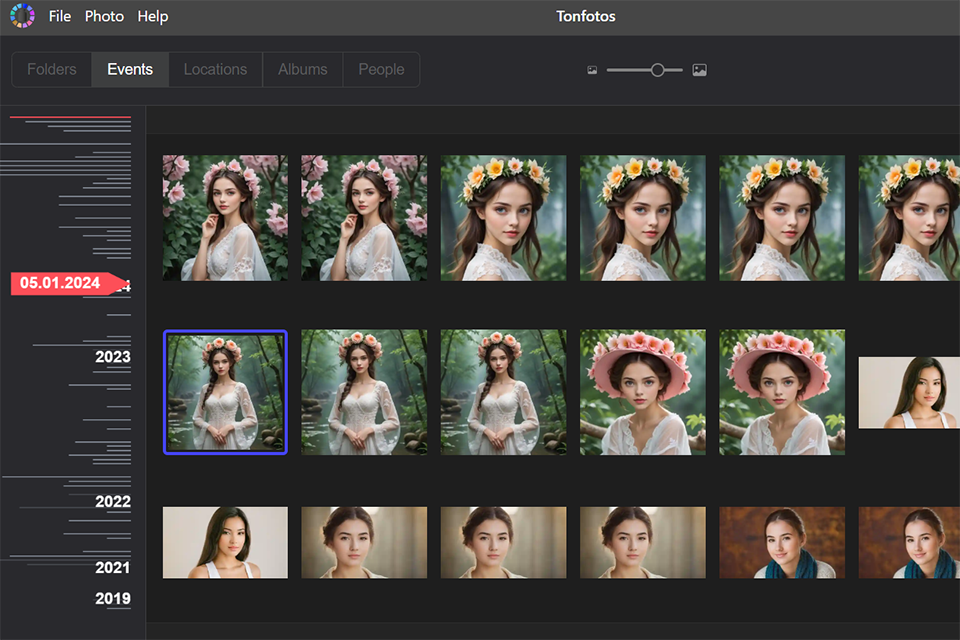Image resolution: width=960 pixels, height=640 pixels.
Task: Jump to 2019 on the timeline
Action: [x=113, y=598]
